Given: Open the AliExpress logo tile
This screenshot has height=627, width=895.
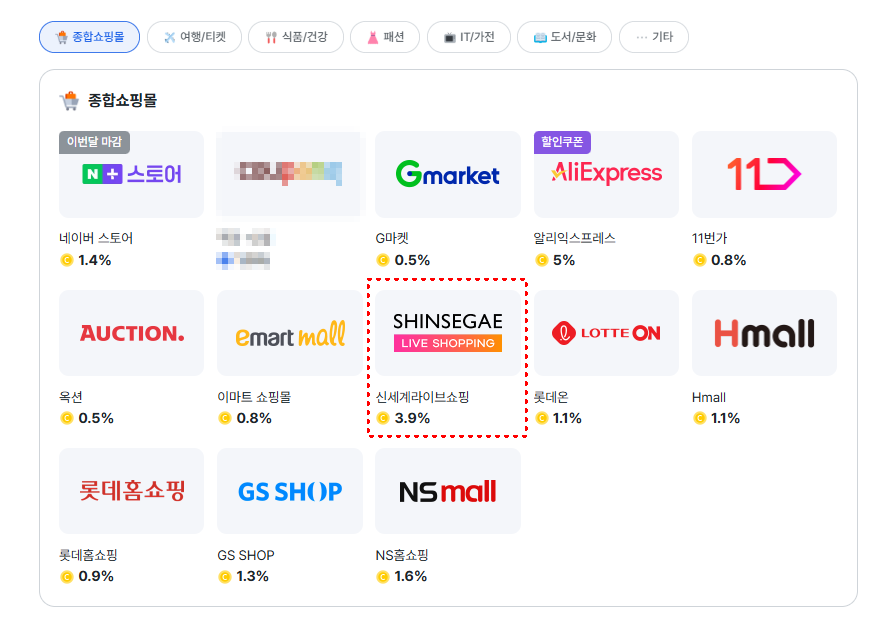Looking at the screenshot, I should pyautogui.click(x=606, y=174).
